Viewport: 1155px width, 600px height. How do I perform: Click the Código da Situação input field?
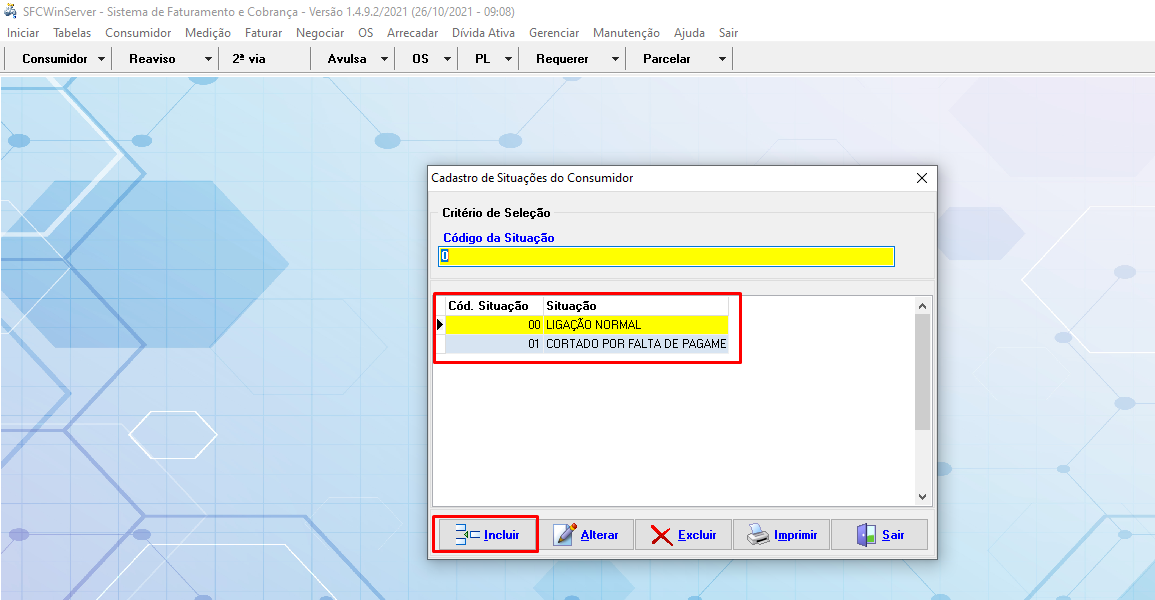click(x=666, y=256)
